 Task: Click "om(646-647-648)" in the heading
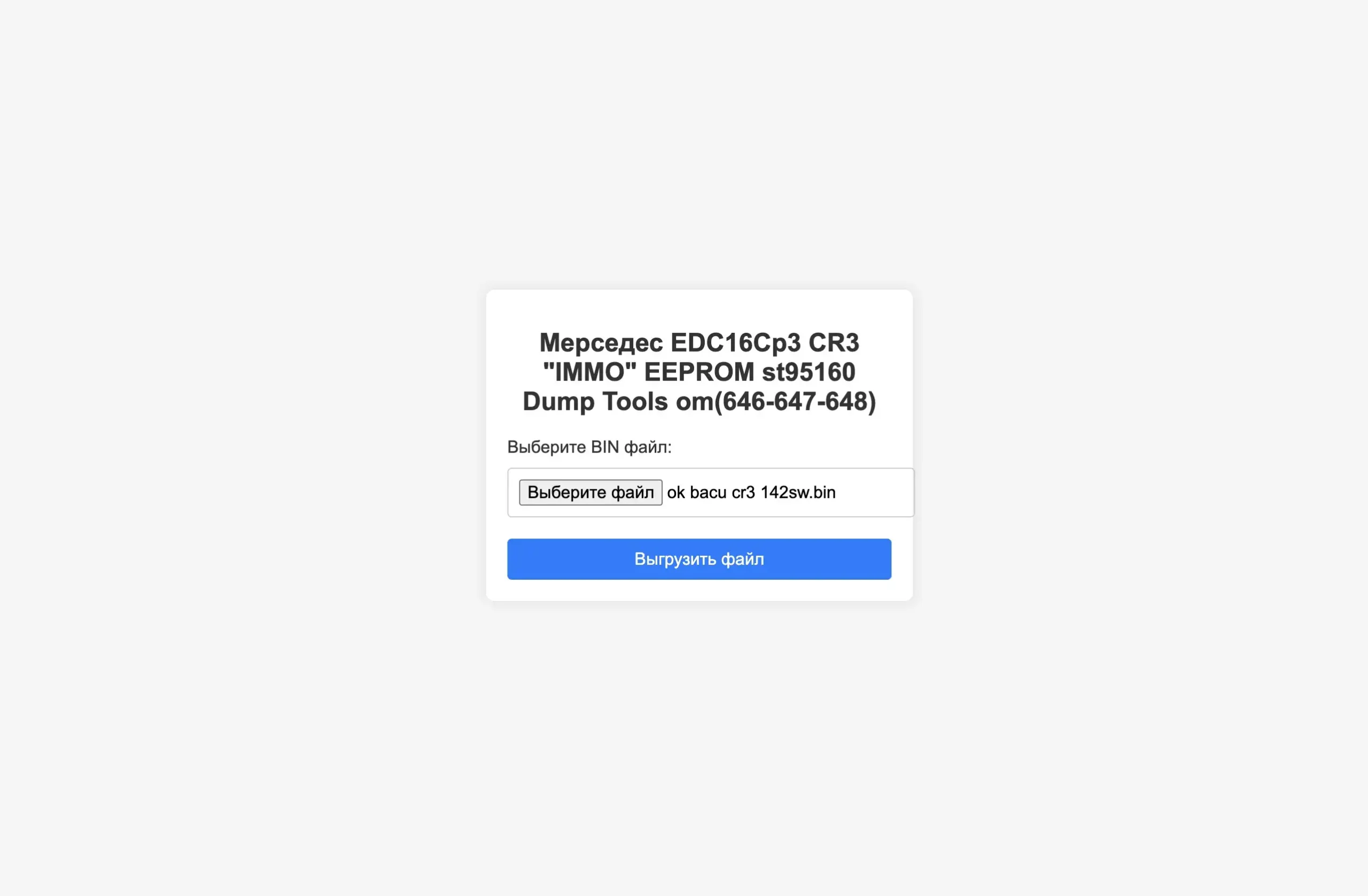click(x=776, y=402)
